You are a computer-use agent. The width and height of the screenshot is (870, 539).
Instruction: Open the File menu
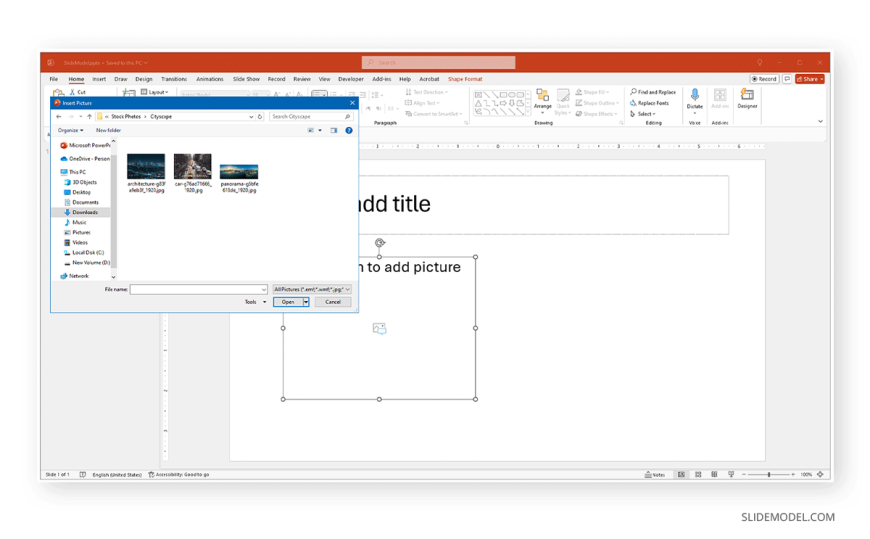click(54, 79)
